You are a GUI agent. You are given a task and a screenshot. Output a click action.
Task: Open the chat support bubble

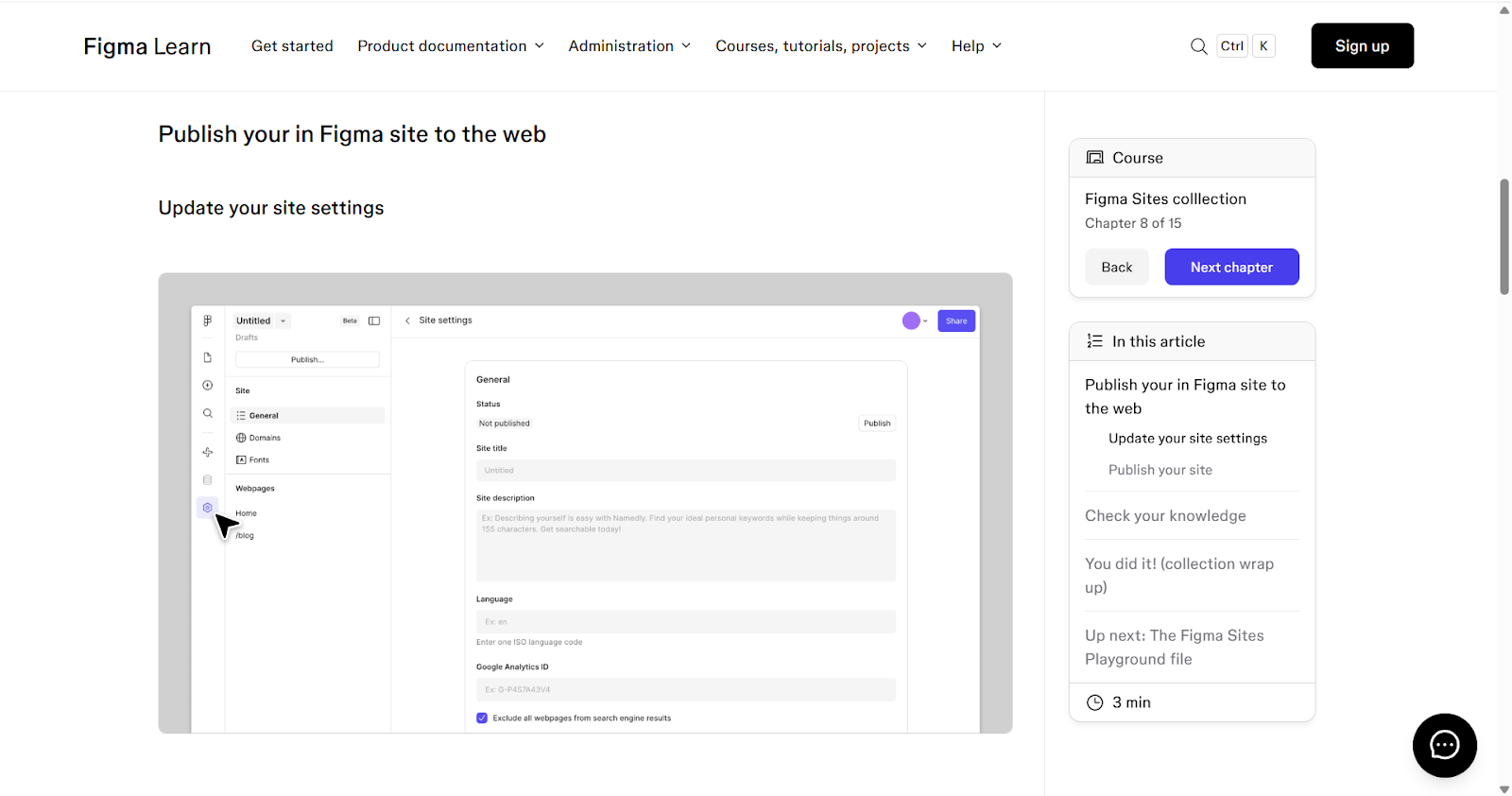[x=1444, y=745]
